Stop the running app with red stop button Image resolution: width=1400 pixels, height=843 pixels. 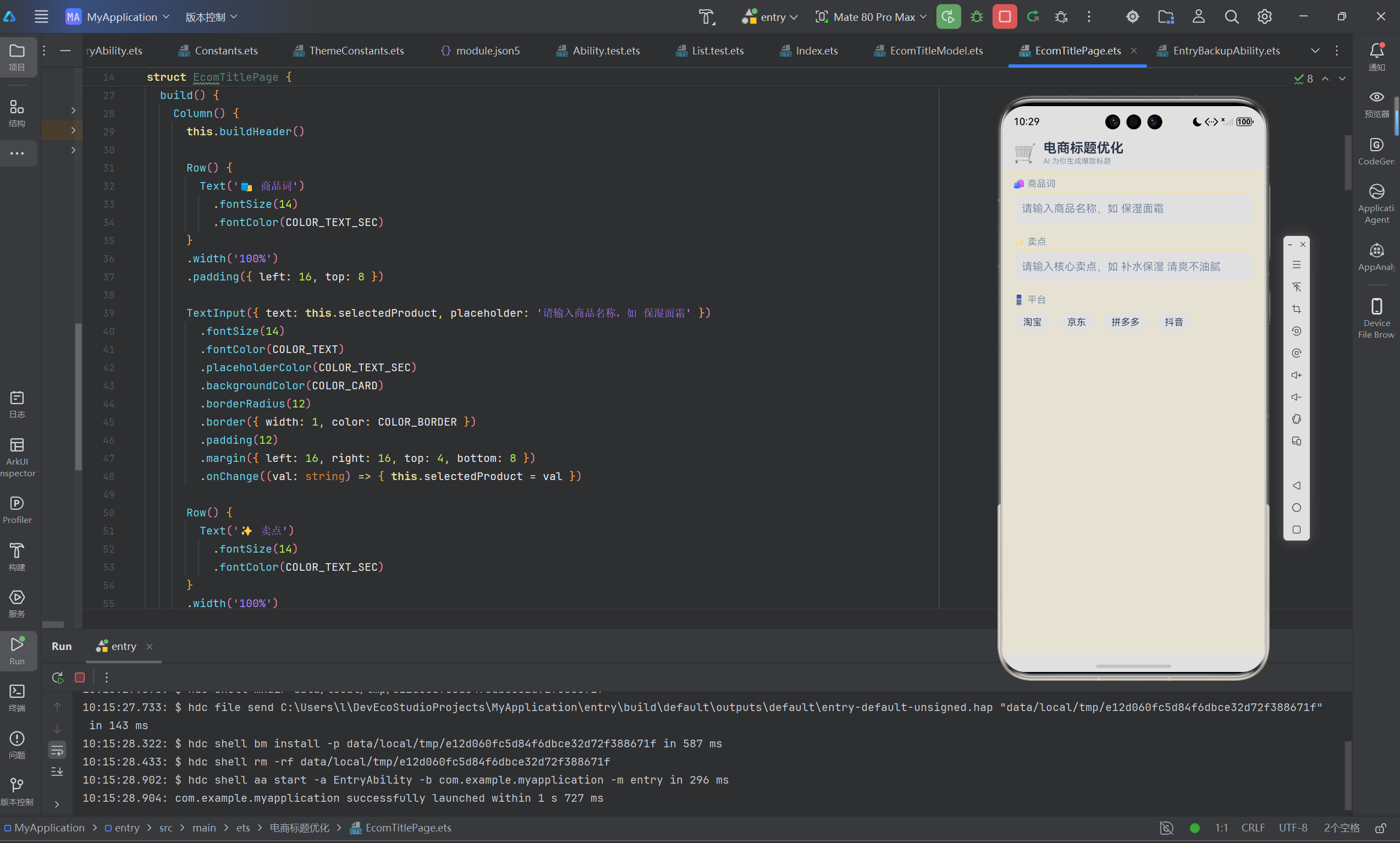(x=1004, y=16)
